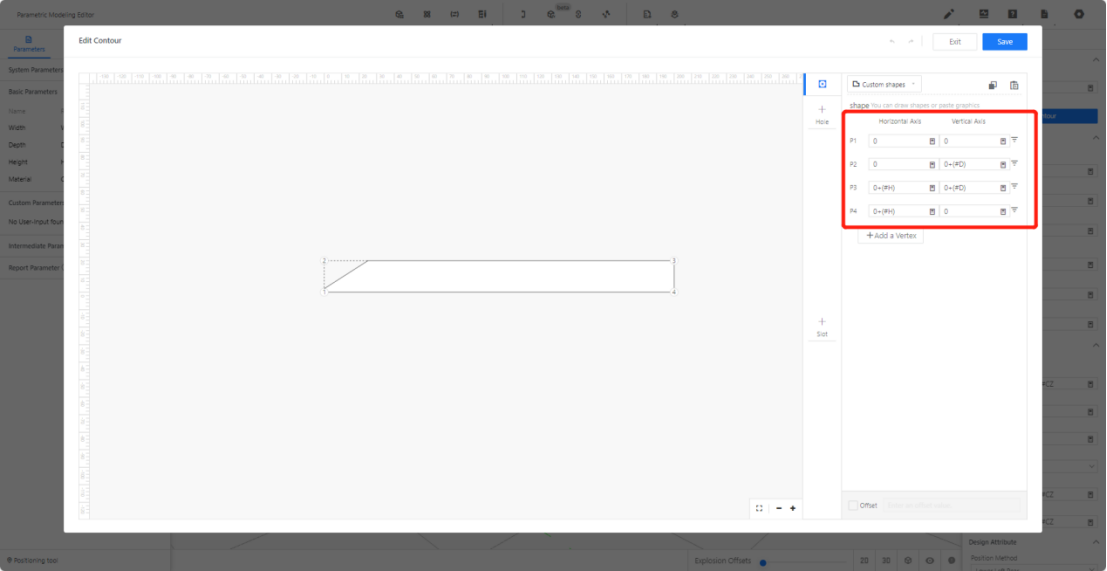Add a Slot to the contour

(x=822, y=327)
